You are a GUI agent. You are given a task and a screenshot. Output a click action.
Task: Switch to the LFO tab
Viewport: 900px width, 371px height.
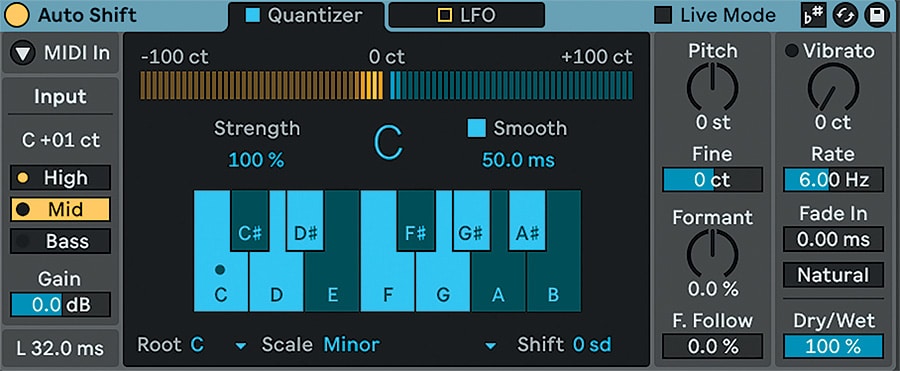[x=466, y=15]
